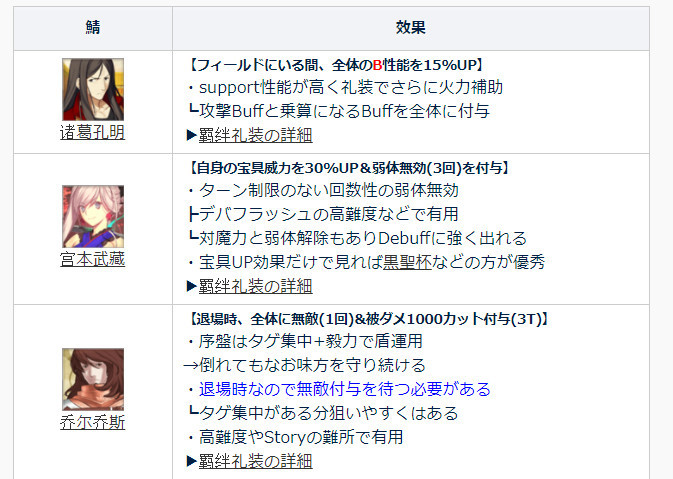Image resolution: width=673 pixels, height=479 pixels.
Task: Open the 乔尔乔斯 name link
Action: pyautogui.click(x=93, y=422)
